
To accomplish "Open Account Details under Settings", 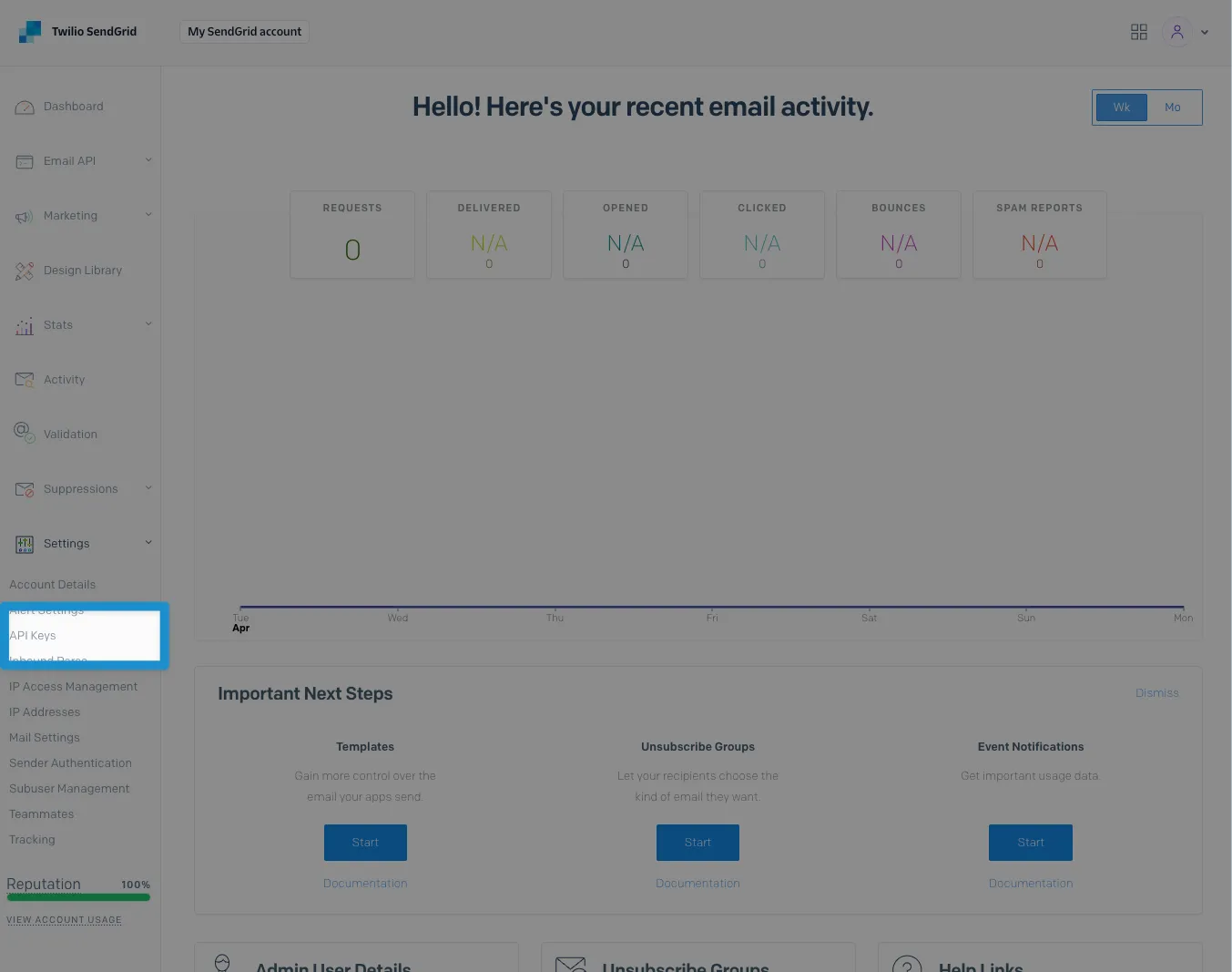I will click(52, 585).
